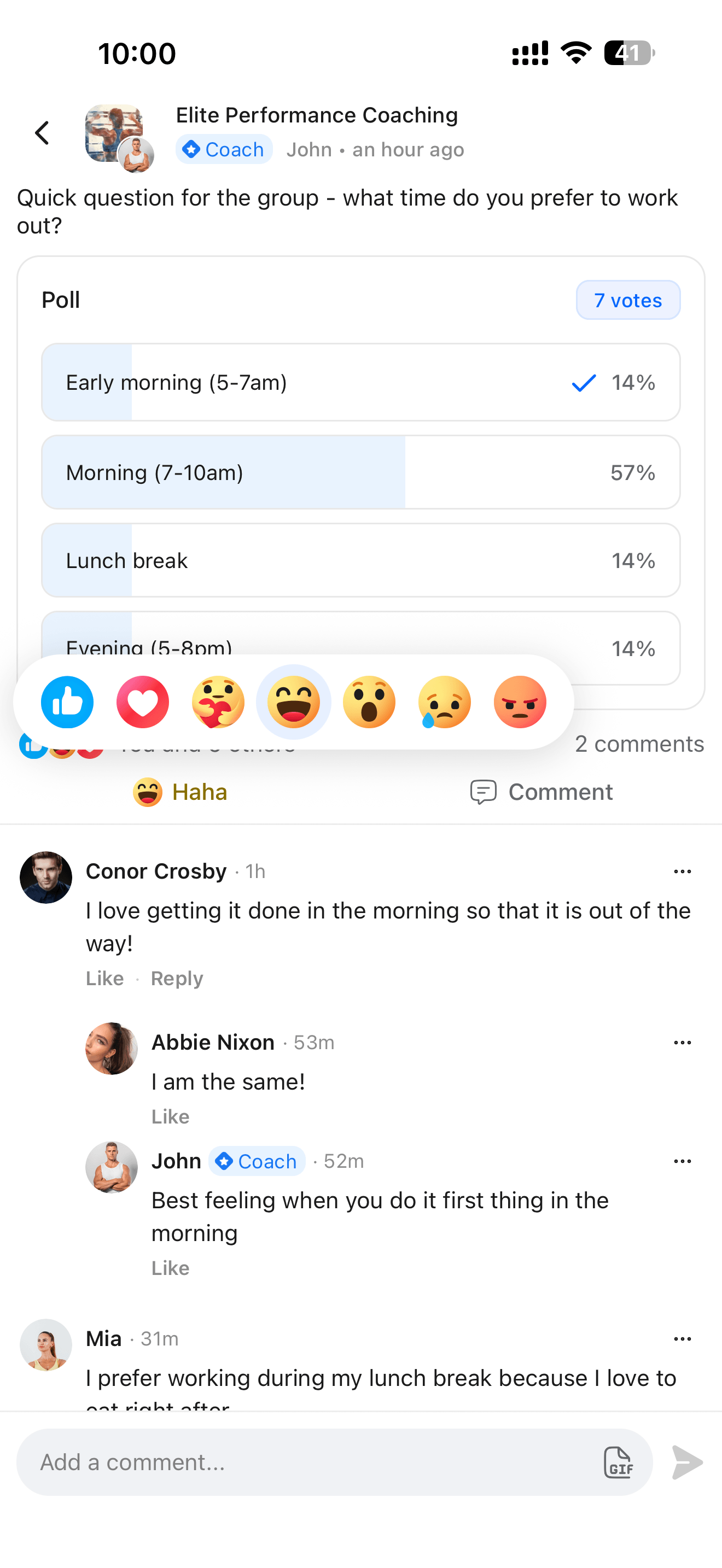This screenshot has width=722, height=1568.
Task: Reply to Conor Crosby's comment
Action: [x=177, y=978]
